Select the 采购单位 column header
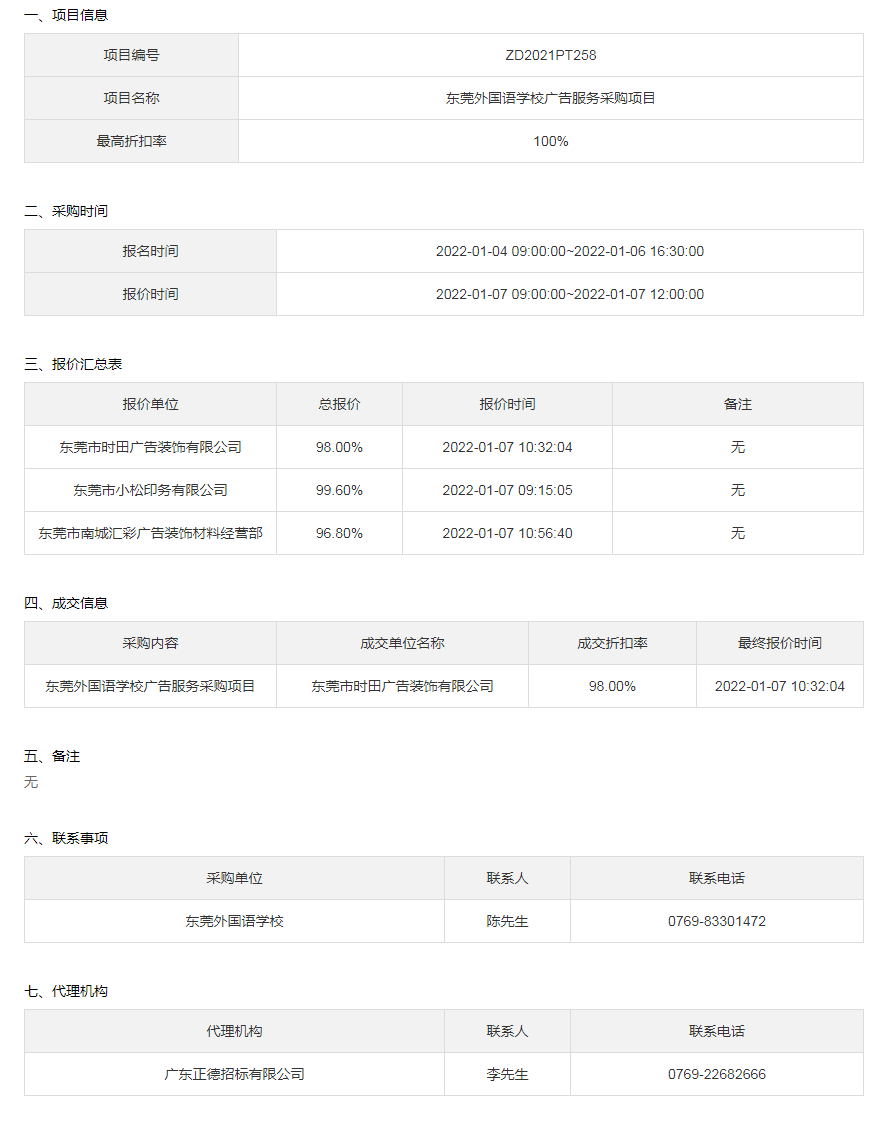The width and height of the screenshot is (879, 1127). (x=234, y=878)
